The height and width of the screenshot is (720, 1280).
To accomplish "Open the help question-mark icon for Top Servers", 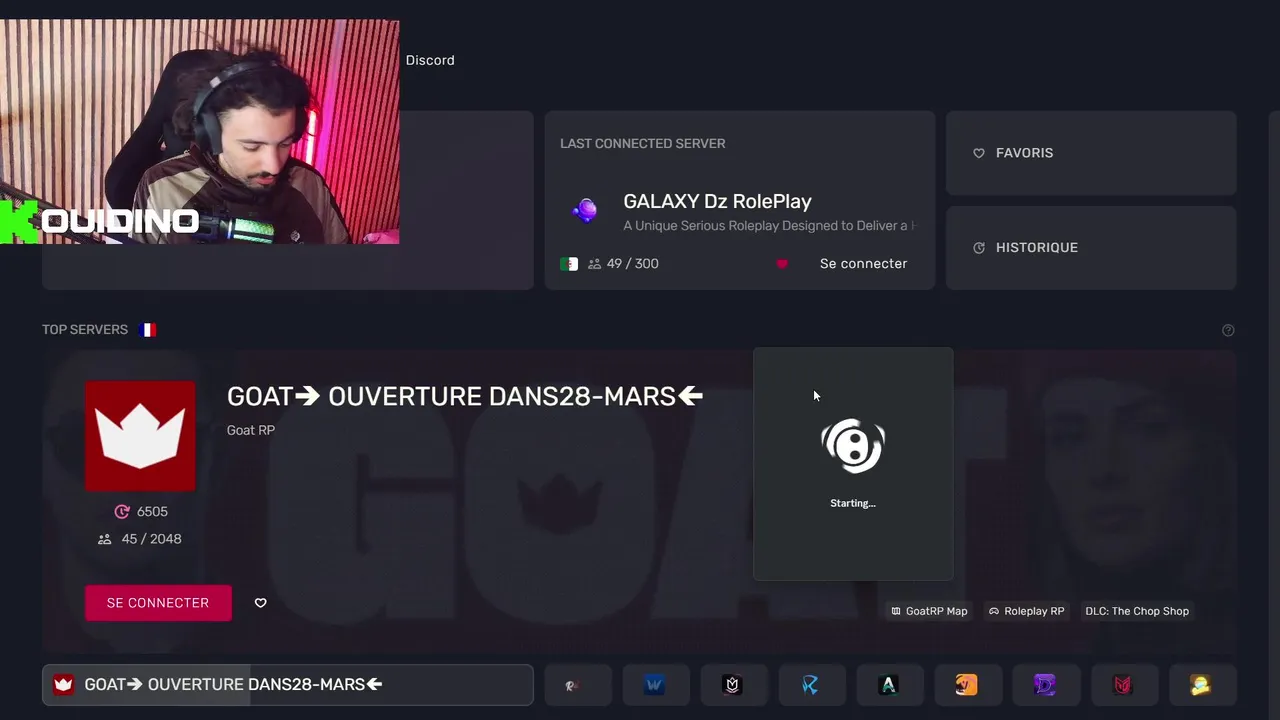I will point(1228,330).
